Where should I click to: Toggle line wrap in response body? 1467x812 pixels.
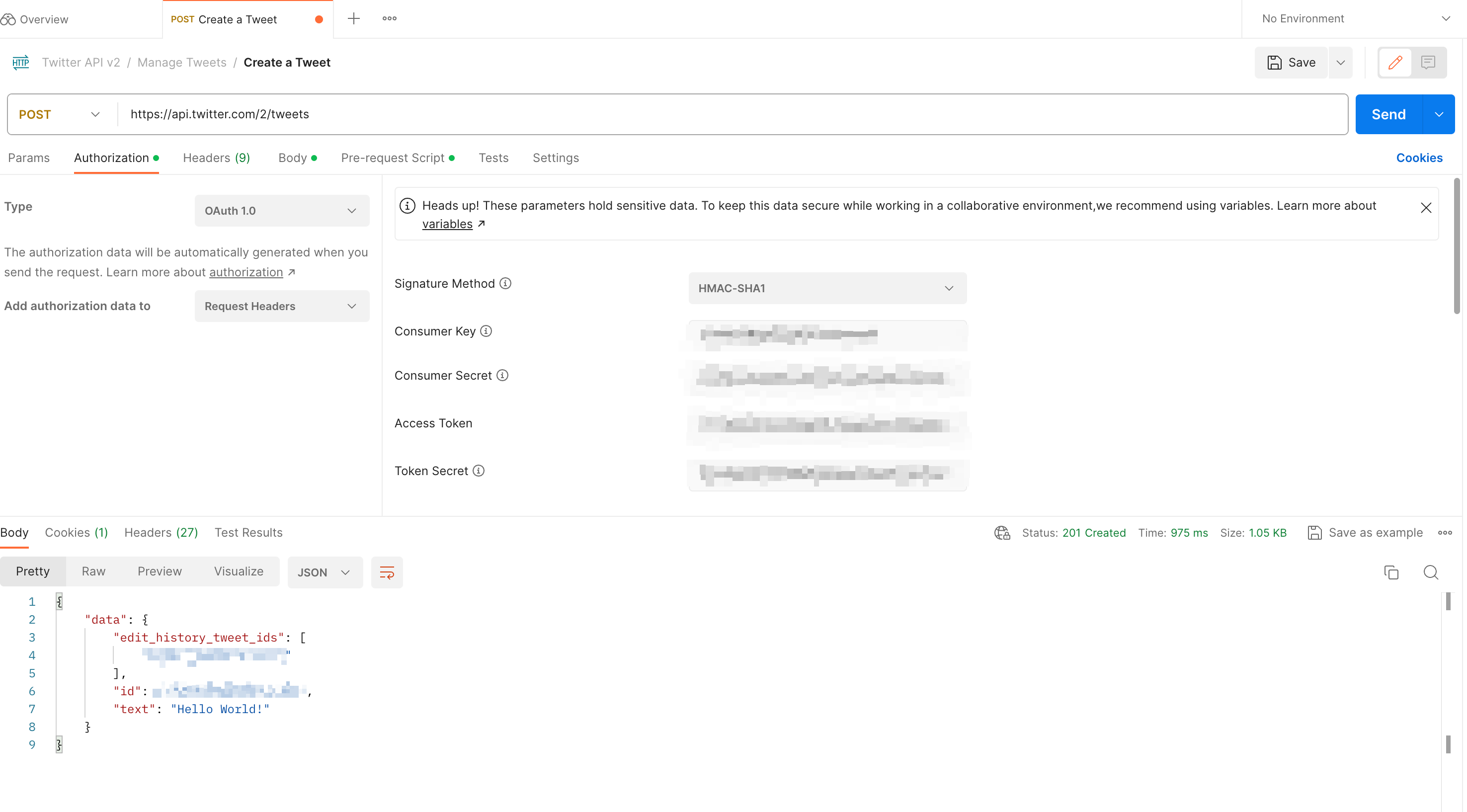387,572
